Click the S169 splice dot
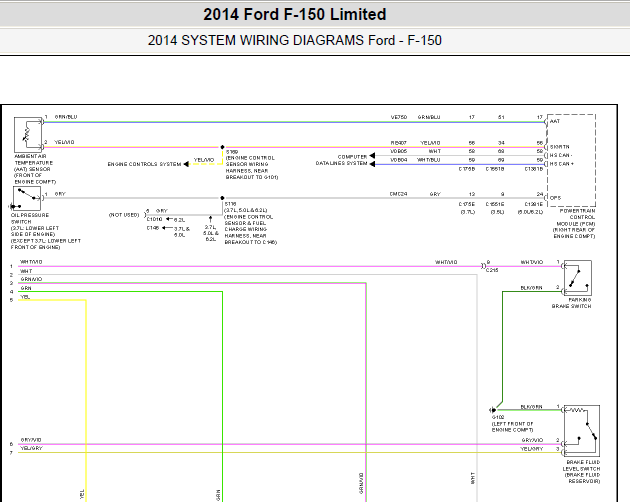630x502 pixels. (x=222, y=147)
